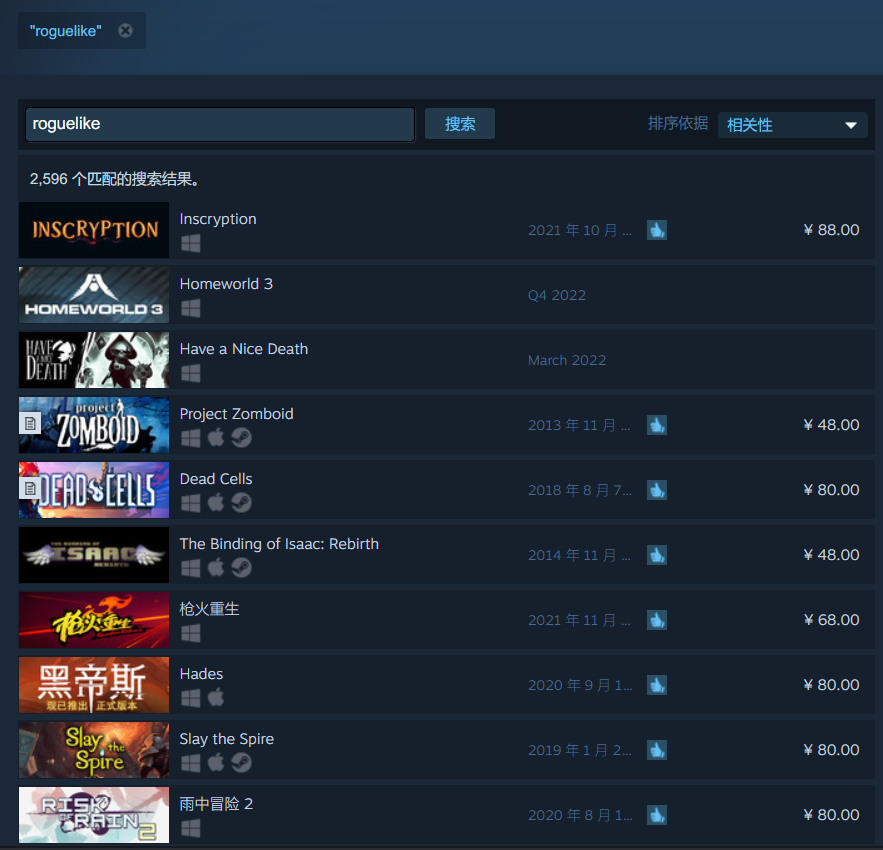The width and height of the screenshot is (883, 850).
Task: Click SteamOS icon under Dead Cells
Action: pos(241,503)
